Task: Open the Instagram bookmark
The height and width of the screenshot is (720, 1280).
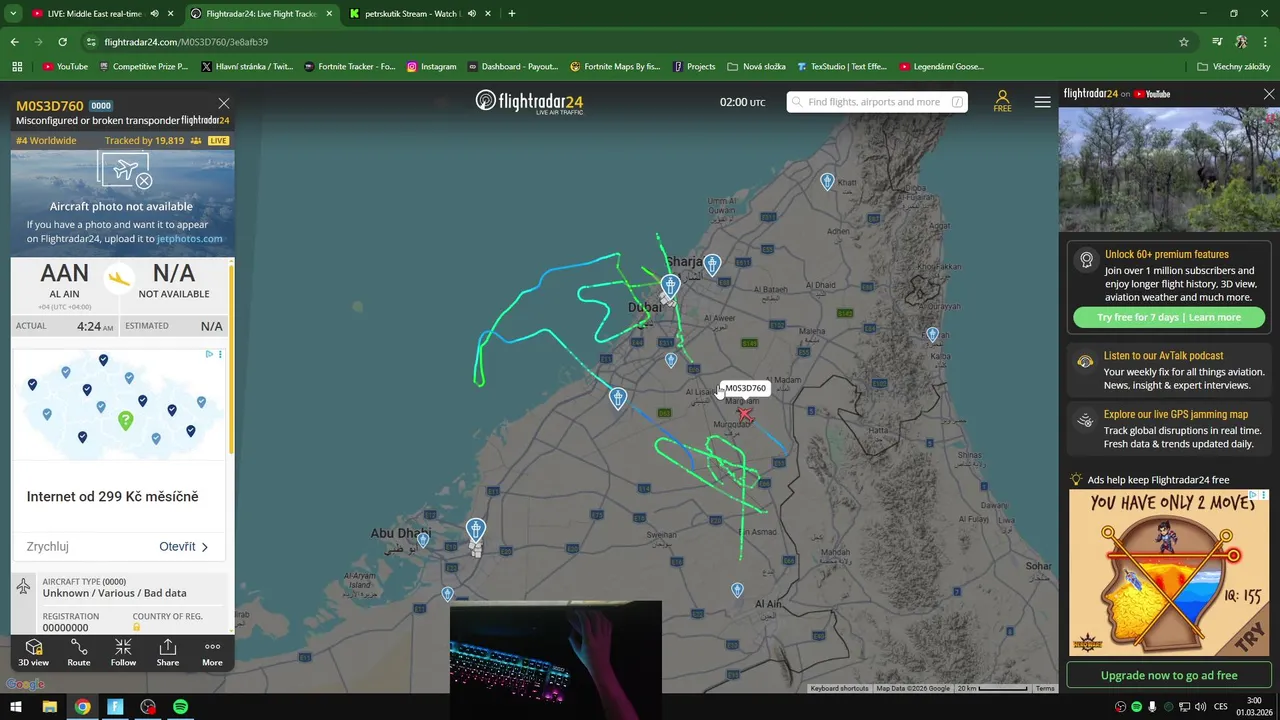Action: click(431, 67)
